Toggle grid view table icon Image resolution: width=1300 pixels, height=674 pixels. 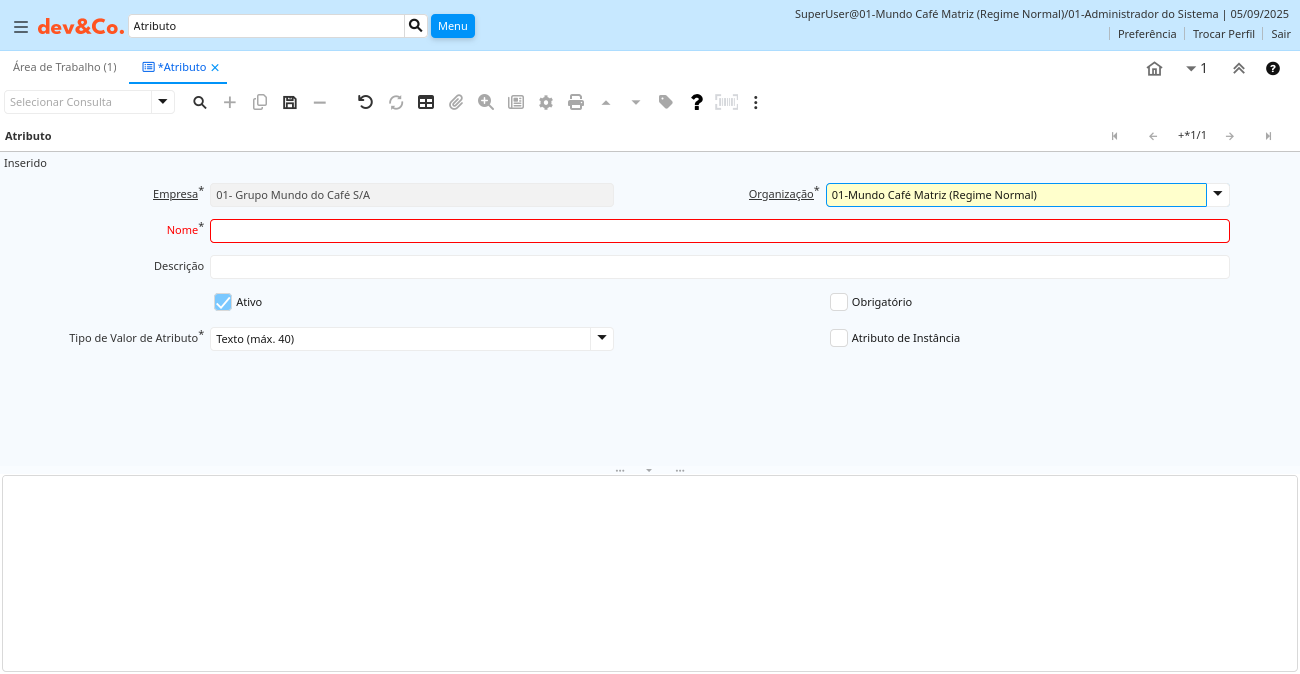(426, 102)
